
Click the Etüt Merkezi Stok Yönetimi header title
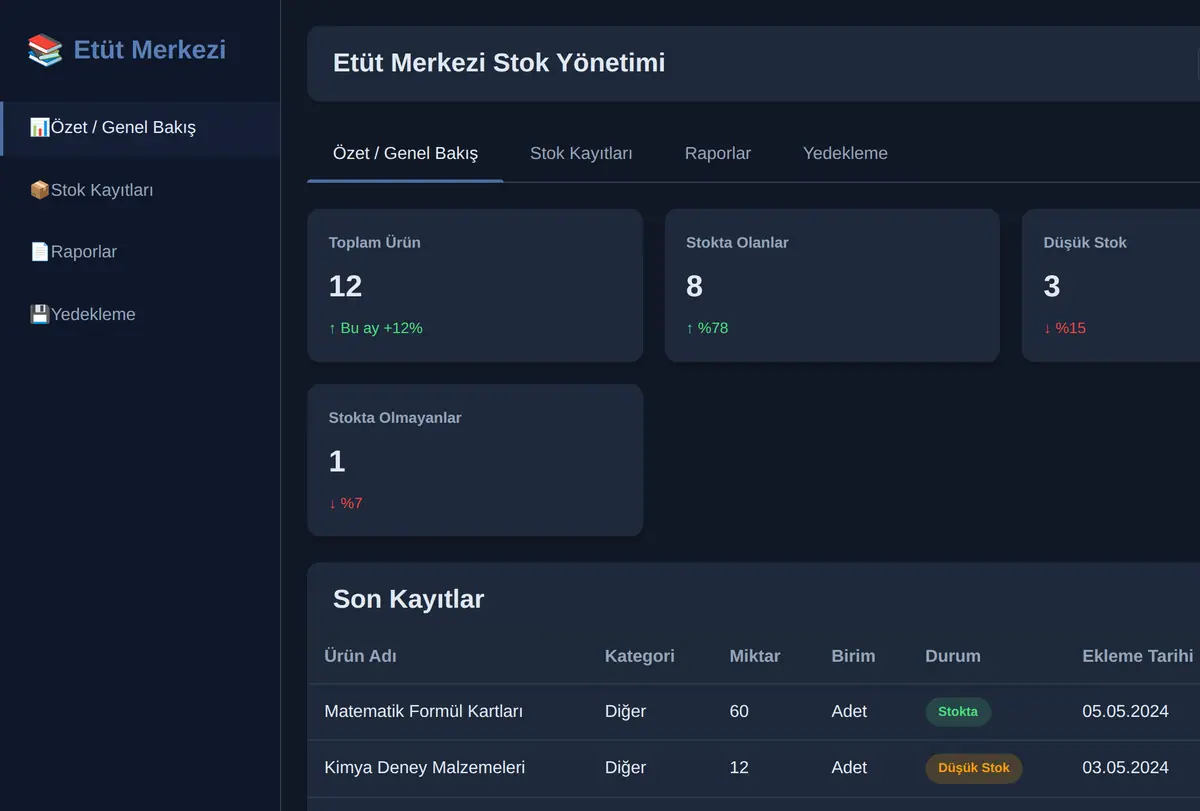(499, 63)
